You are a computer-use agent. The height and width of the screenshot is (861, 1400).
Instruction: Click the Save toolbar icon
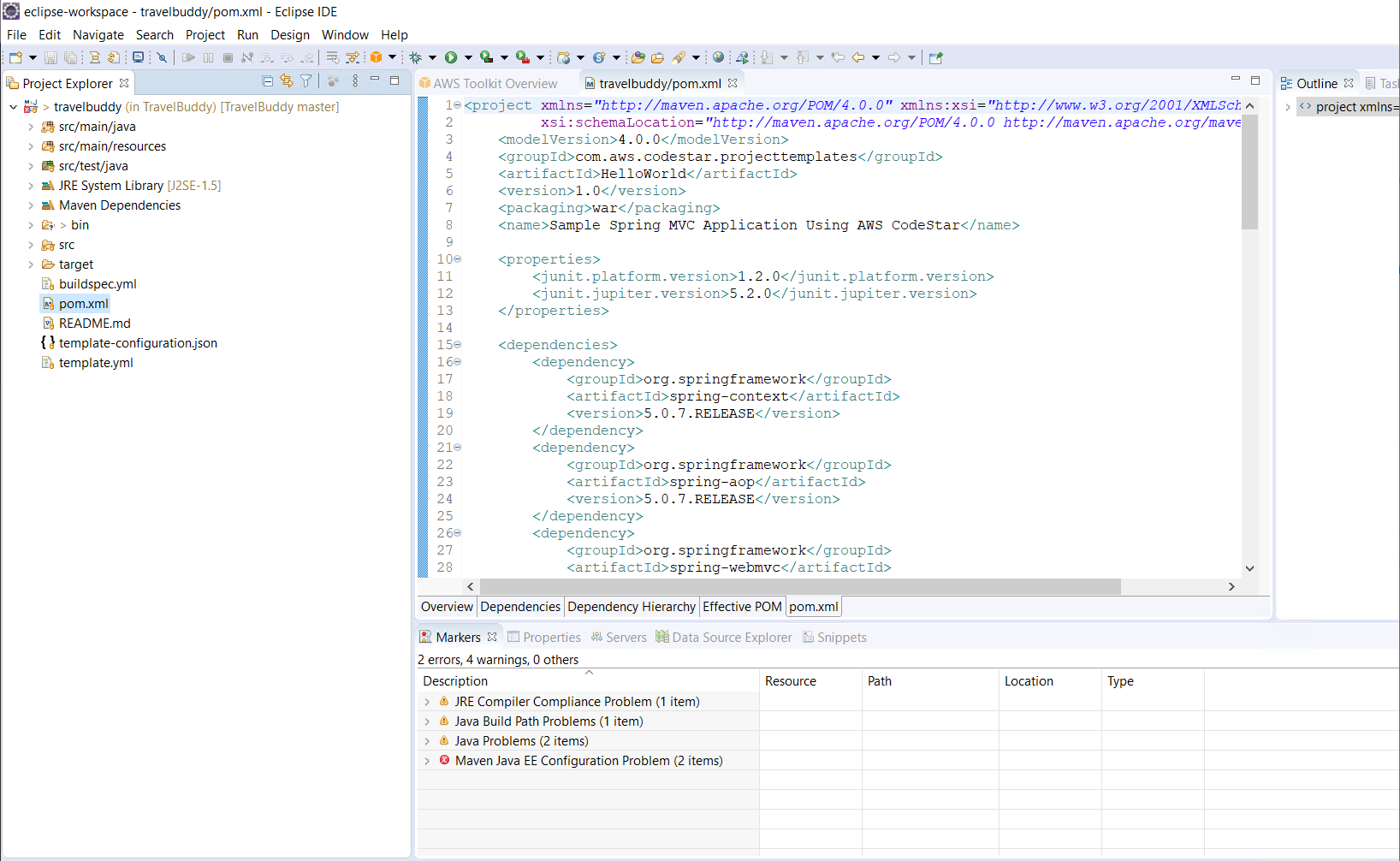pyautogui.click(x=50, y=57)
